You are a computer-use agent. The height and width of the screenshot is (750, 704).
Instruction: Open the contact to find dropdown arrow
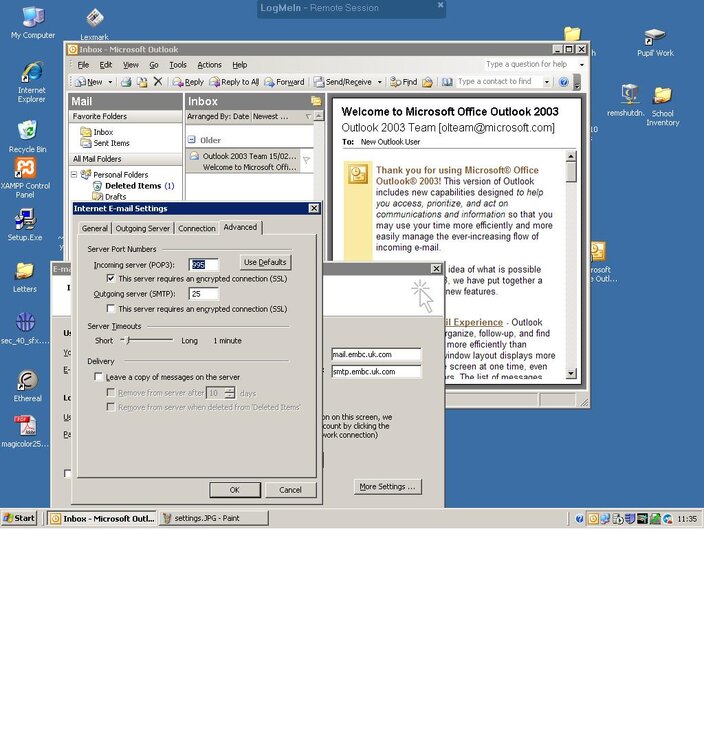546,82
